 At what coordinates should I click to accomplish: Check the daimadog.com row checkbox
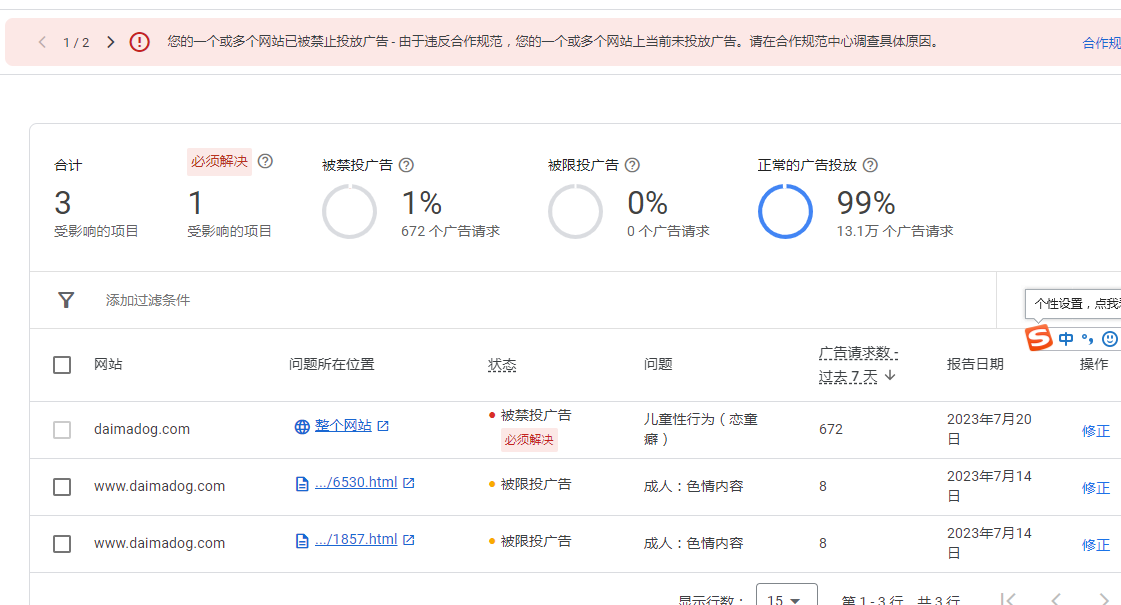62,430
